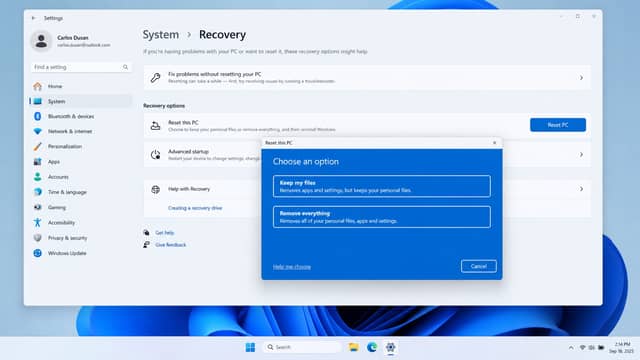Open the Windows Start menu

(250, 347)
